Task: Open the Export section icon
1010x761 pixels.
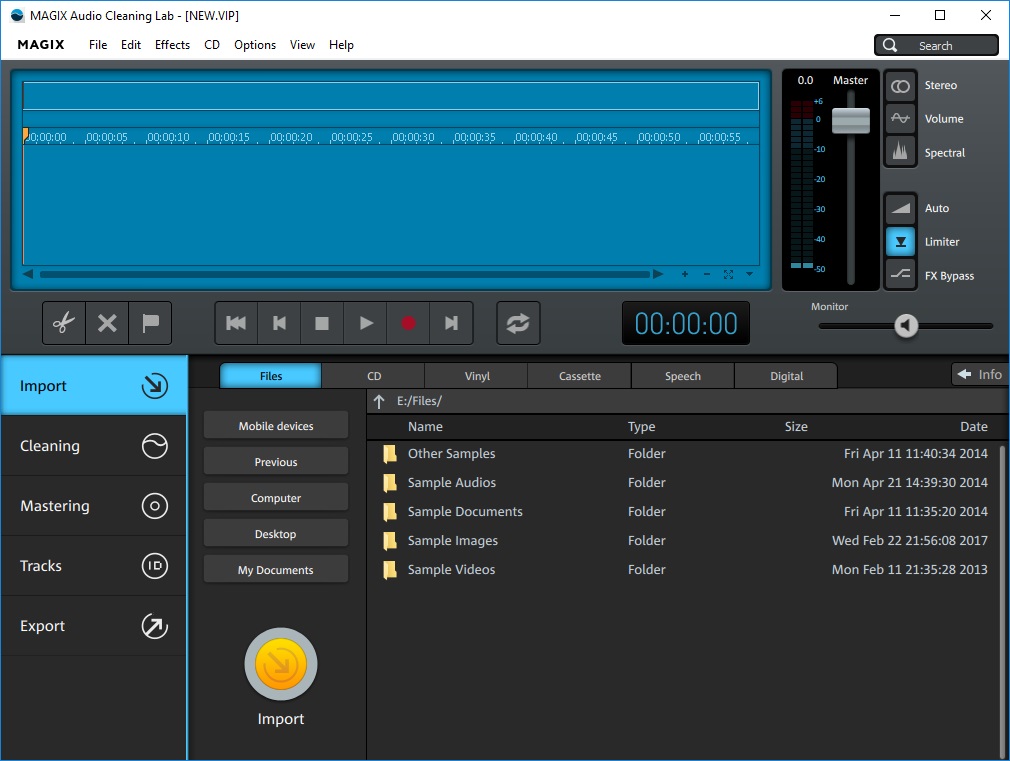Action: point(155,625)
